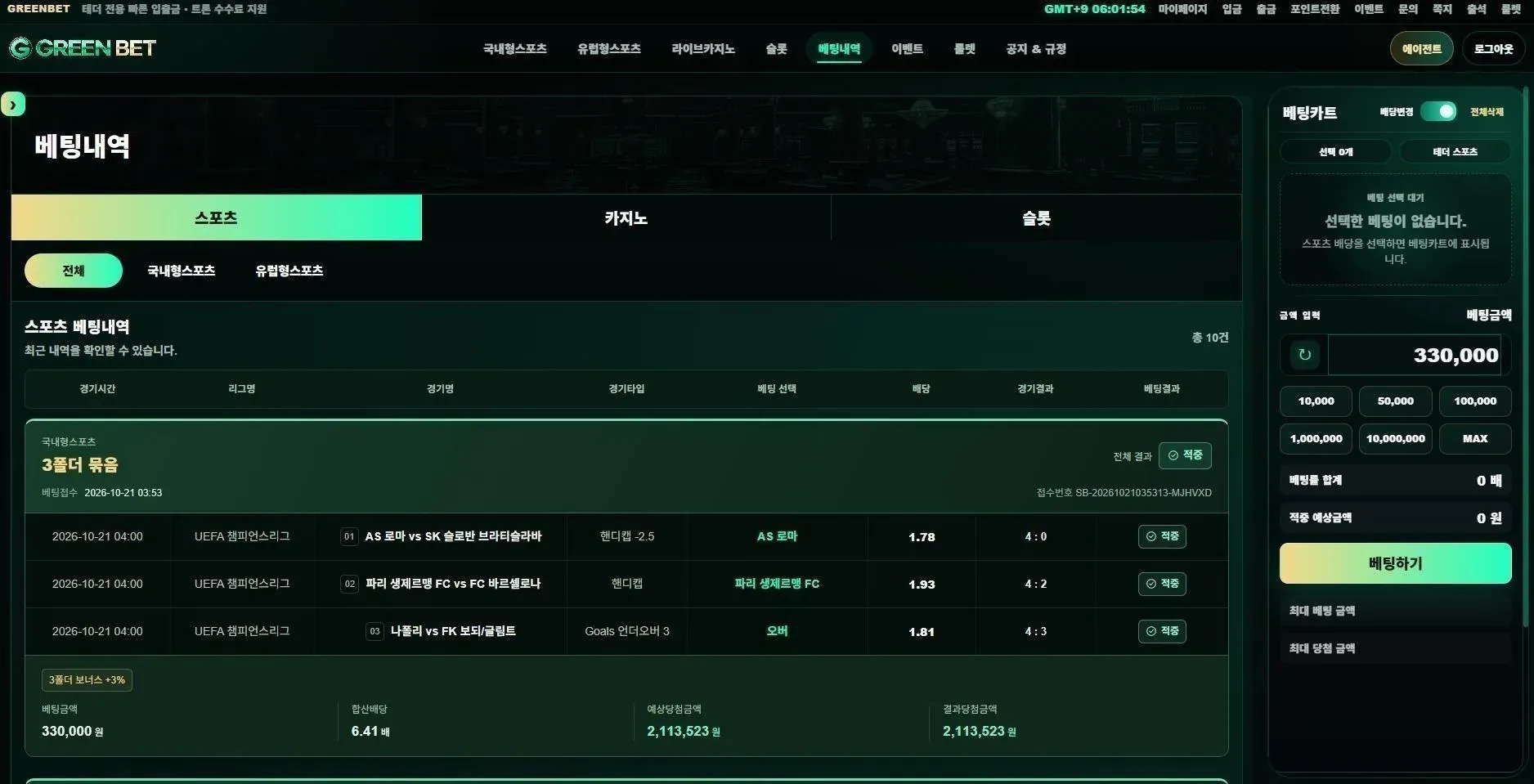Image resolution: width=1534 pixels, height=784 pixels.
Task: Expand the side panel chevron arrow
Action: 13,105
